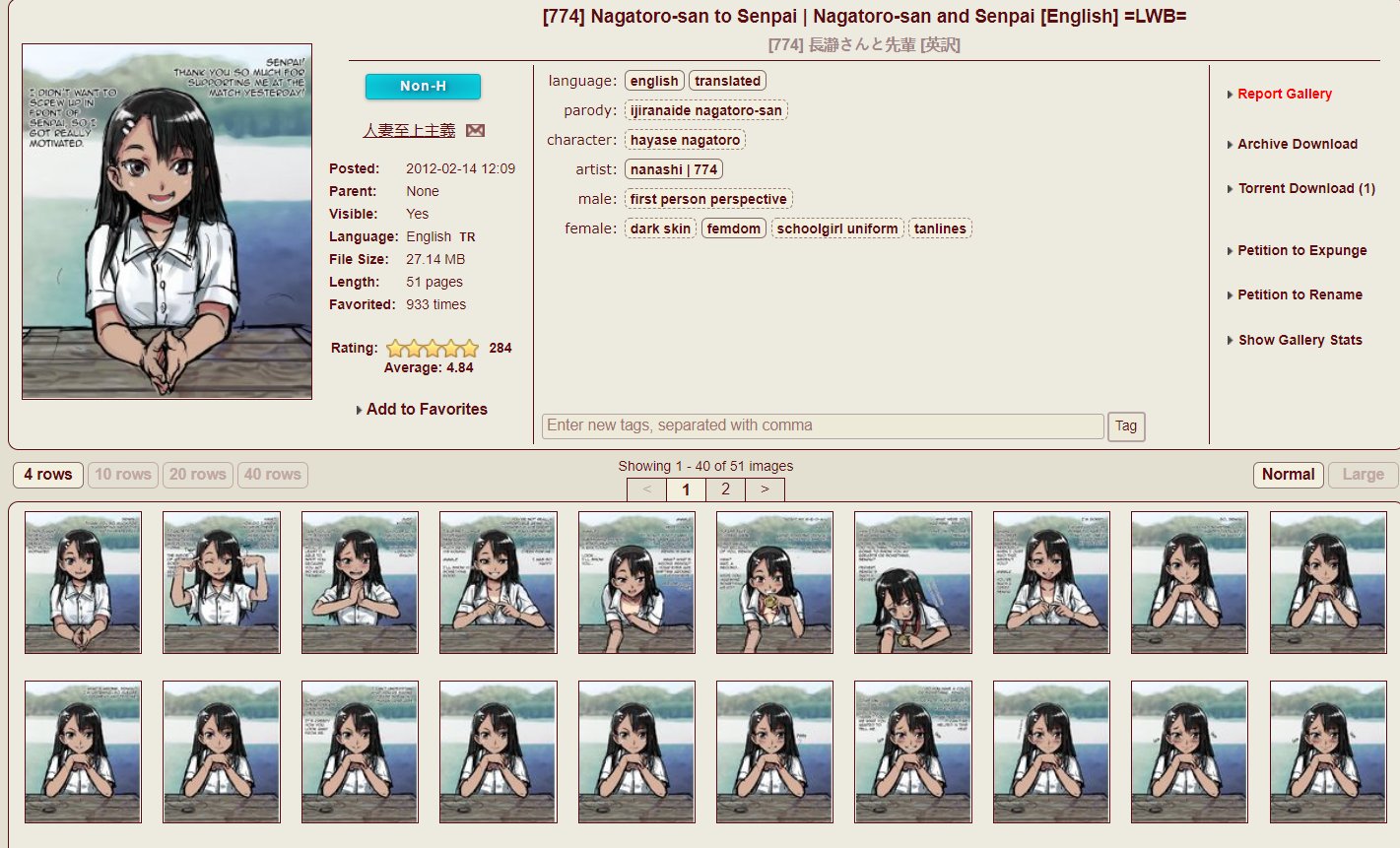Select the 40 rows display option
This screenshot has height=848, width=1400.
tap(273, 475)
